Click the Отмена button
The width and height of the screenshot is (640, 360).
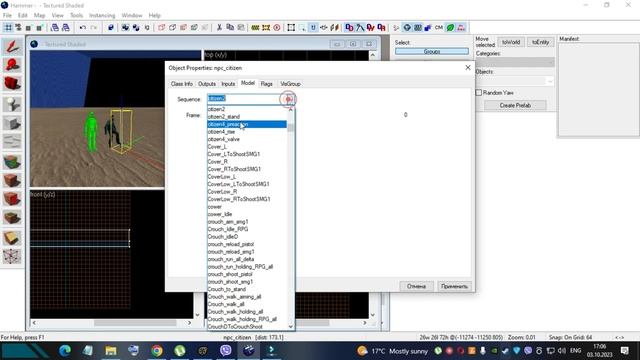click(416, 286)
